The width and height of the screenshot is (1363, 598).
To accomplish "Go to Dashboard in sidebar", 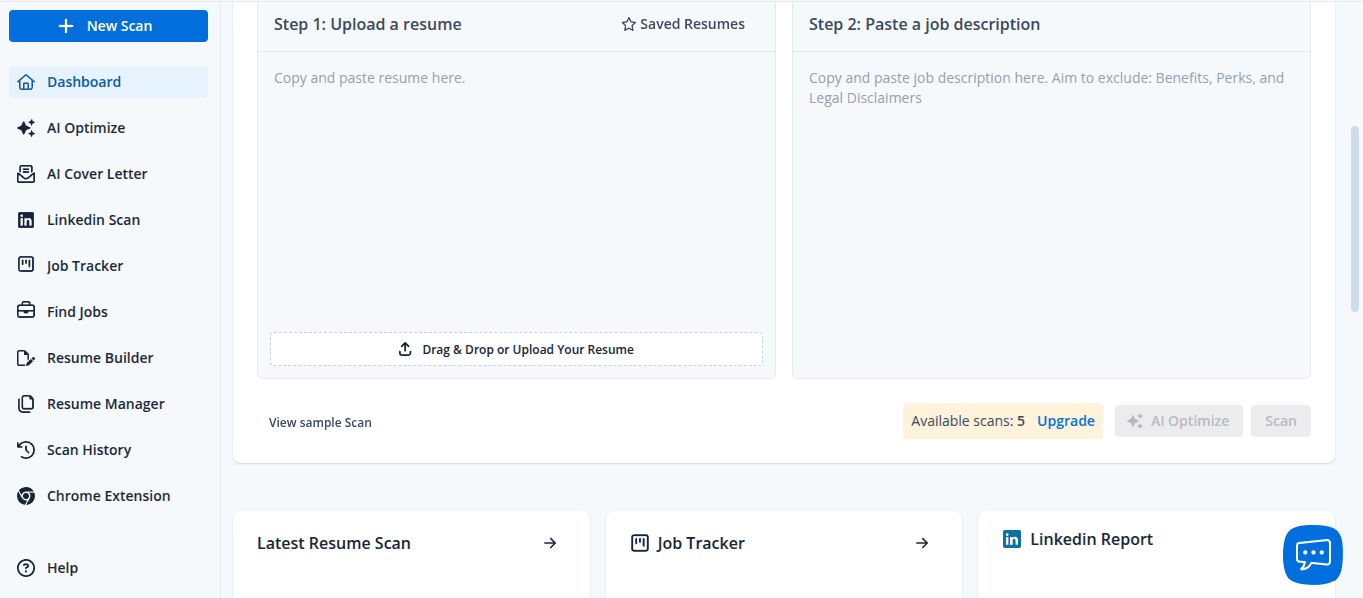I will (108, 82).
